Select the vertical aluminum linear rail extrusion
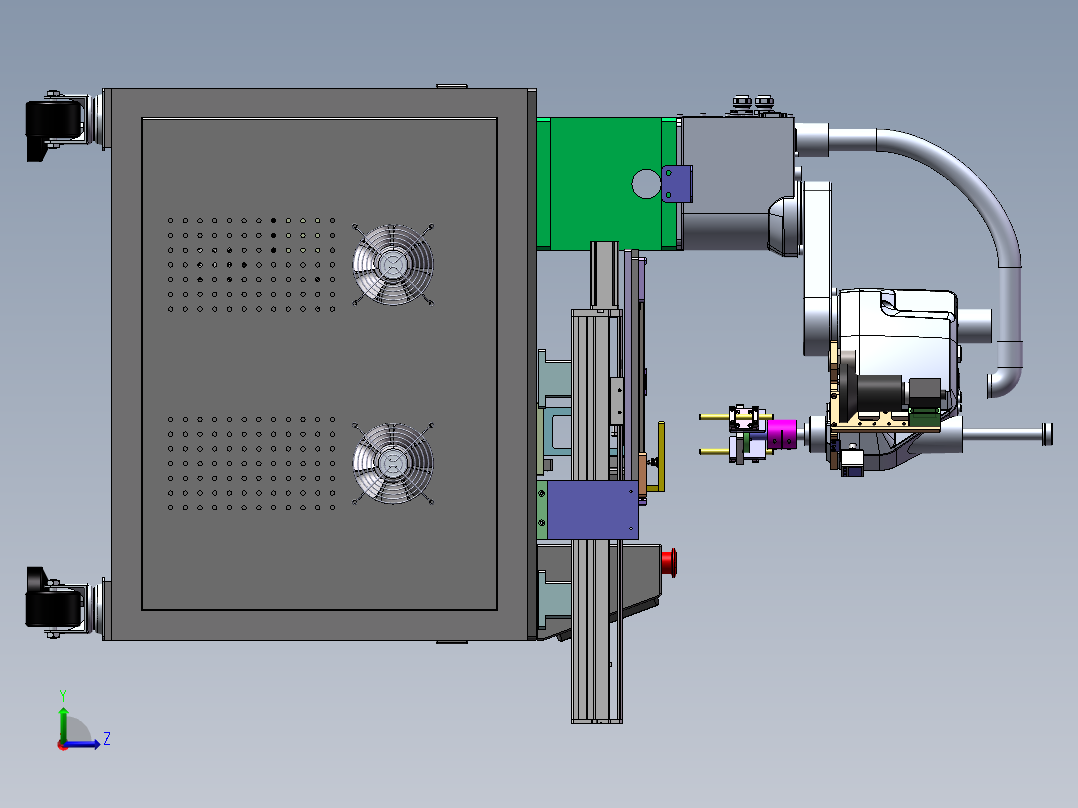Screen dimensions: 1078x808 (x=596, y=516)
